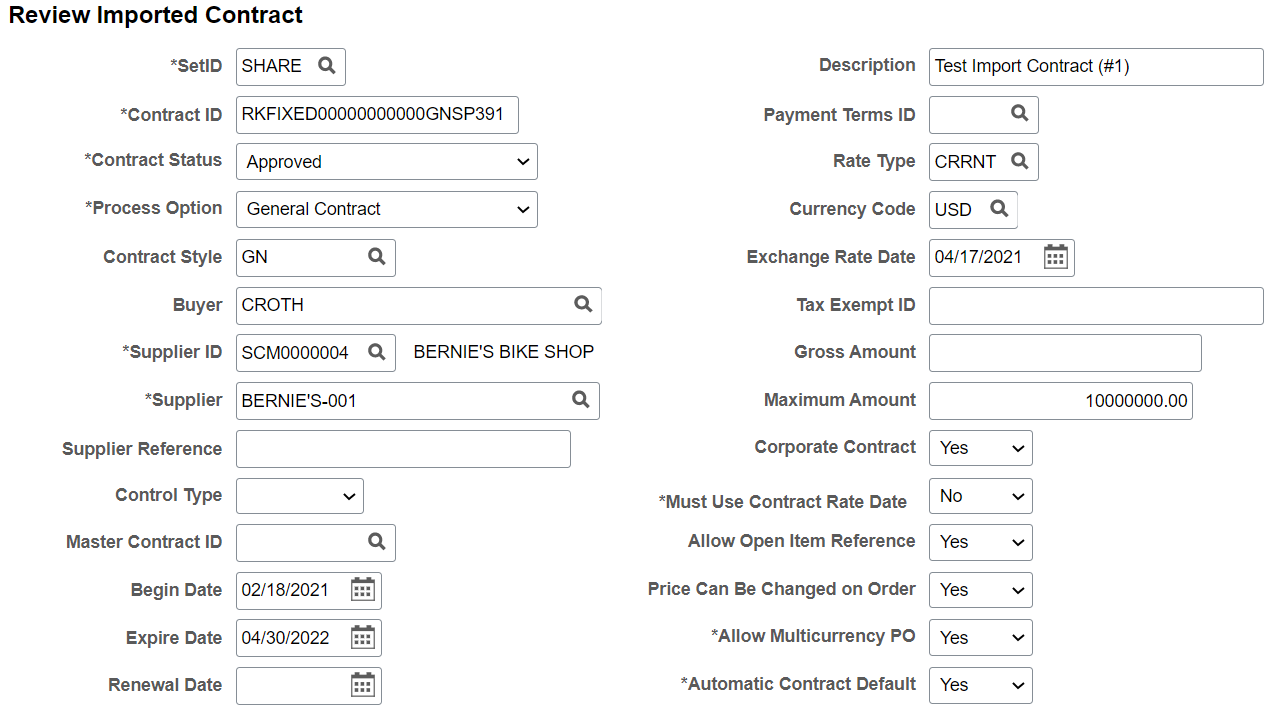The height and width of the screenshot is (713, 1286).
Task: Open the Exchange Rate Date calendar picker
Action: 1055,257
